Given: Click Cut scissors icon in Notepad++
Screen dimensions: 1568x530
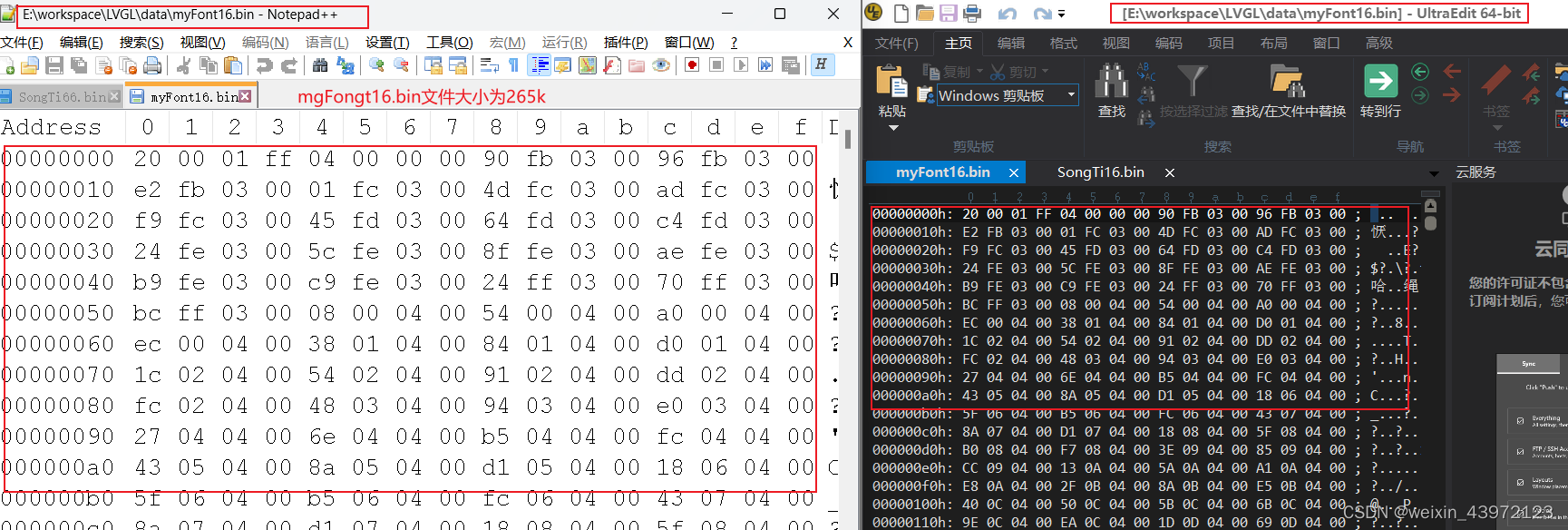Looking at the screenshot, I should 183,65.
